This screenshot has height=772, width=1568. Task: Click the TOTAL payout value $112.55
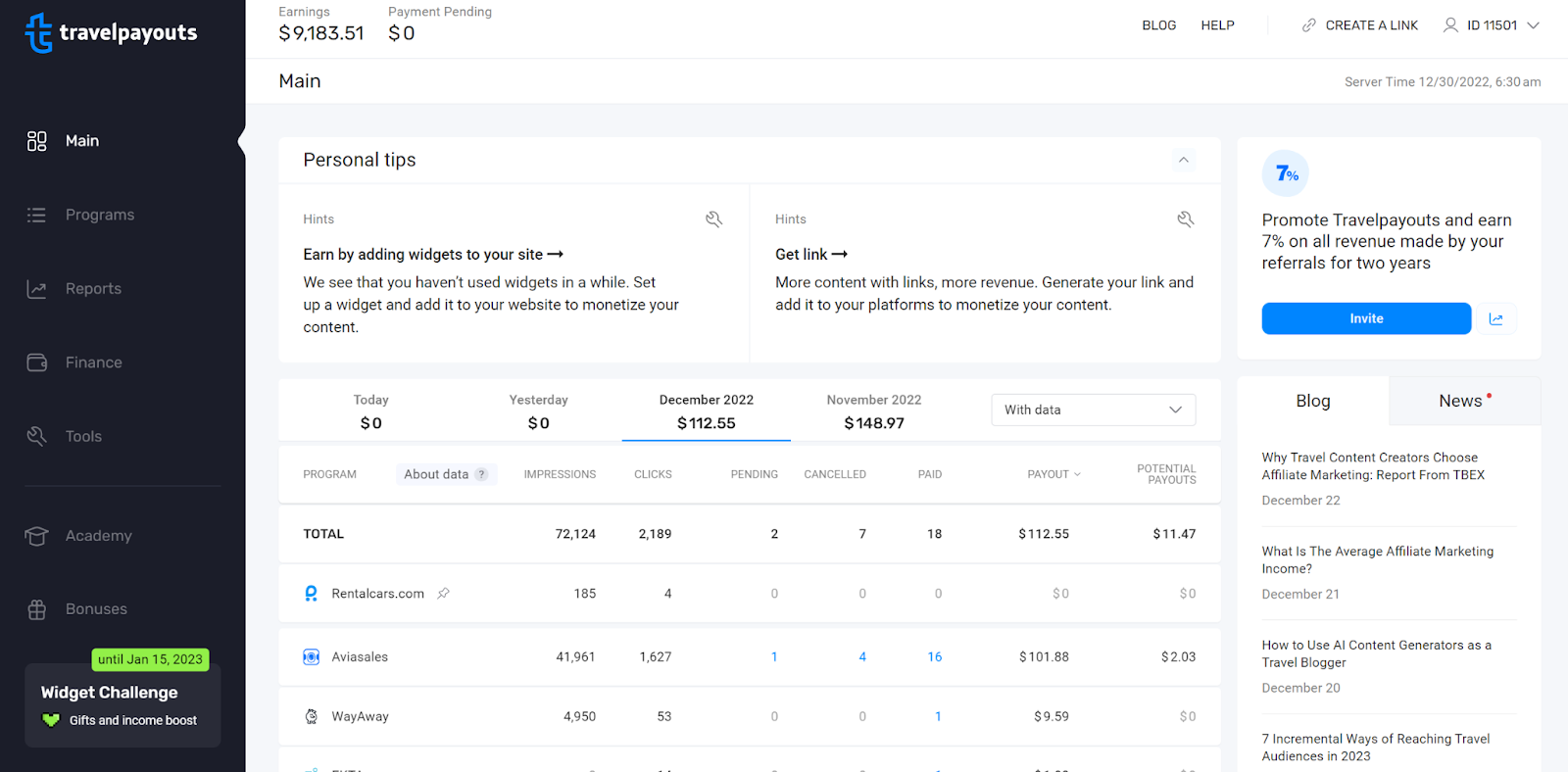pyautogui.click(x=1044, y=534)
